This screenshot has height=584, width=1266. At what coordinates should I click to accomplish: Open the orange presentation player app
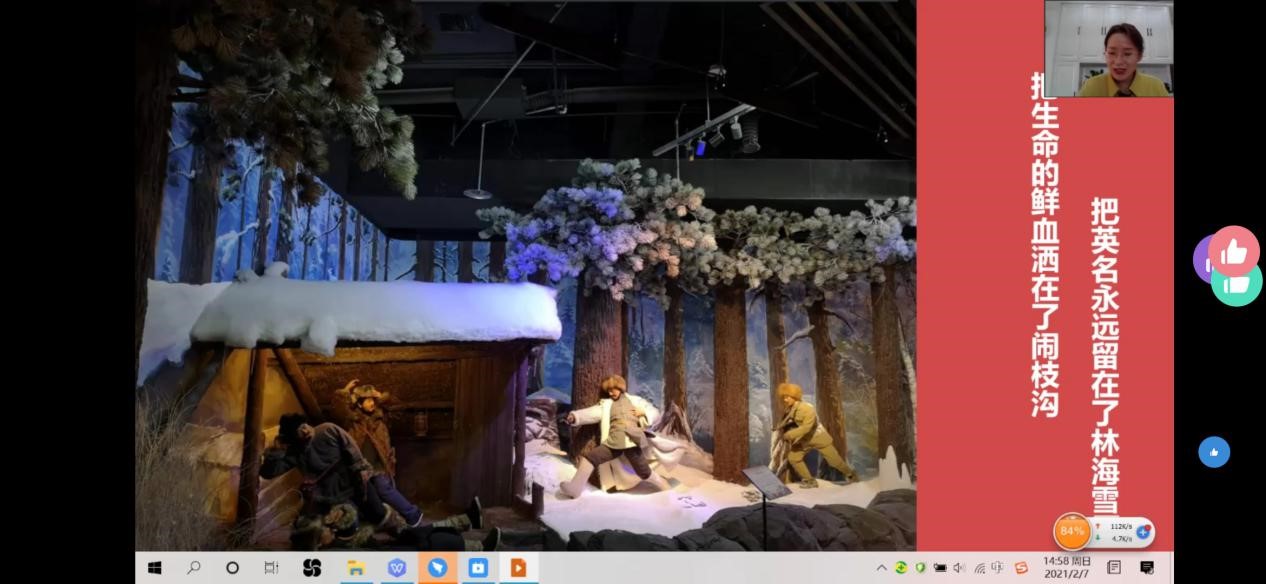tap(518, 568)
